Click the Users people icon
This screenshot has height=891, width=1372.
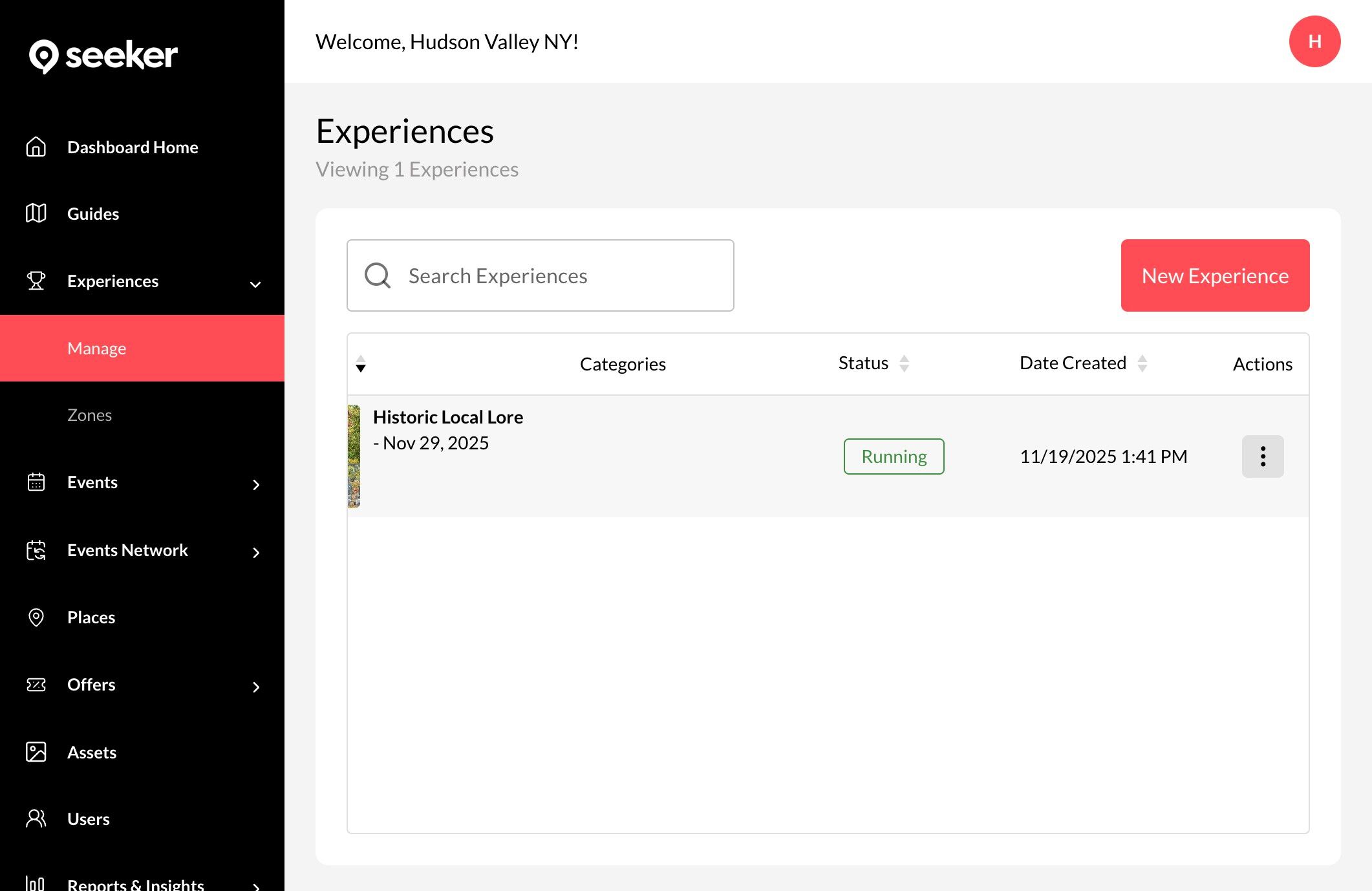[x=36, y=819]
